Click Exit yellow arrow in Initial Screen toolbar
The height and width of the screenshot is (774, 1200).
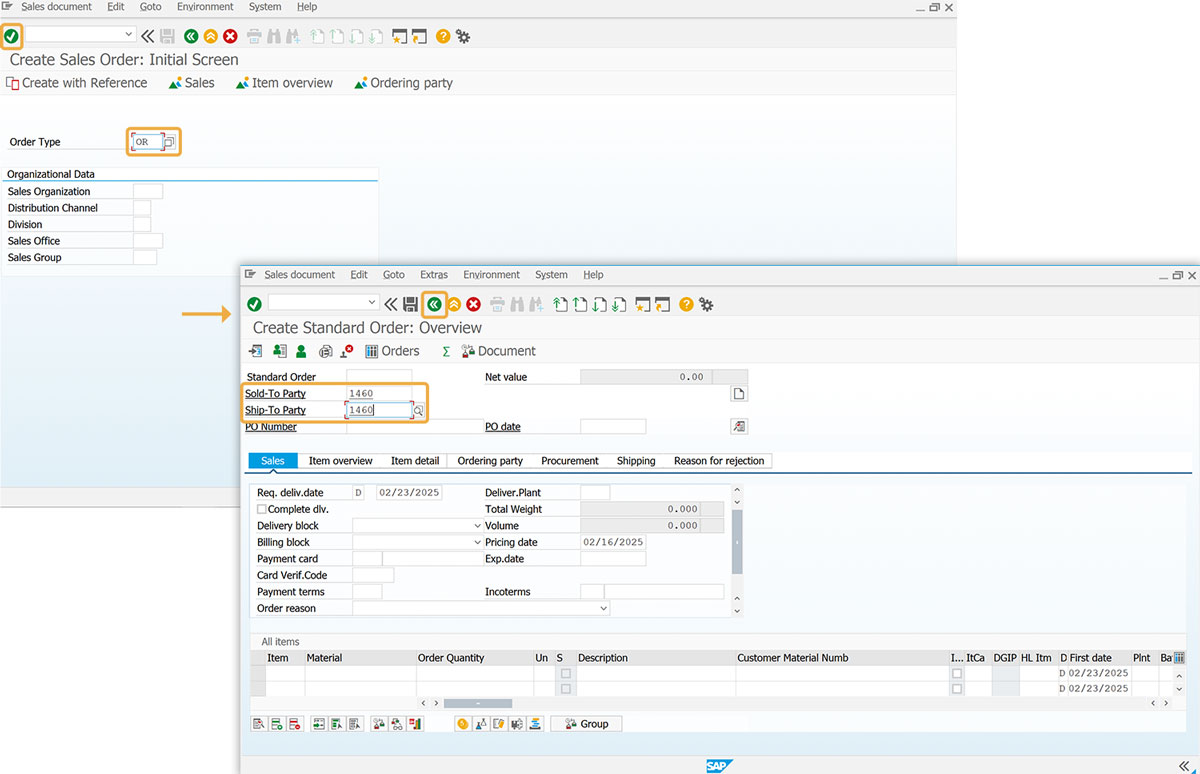coord(210,36)
